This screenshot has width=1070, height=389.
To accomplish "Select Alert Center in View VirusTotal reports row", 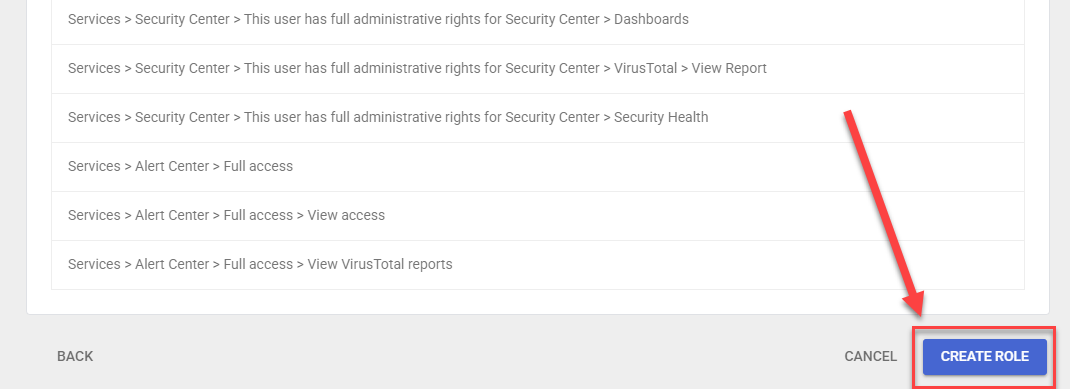I will (172, 264).
